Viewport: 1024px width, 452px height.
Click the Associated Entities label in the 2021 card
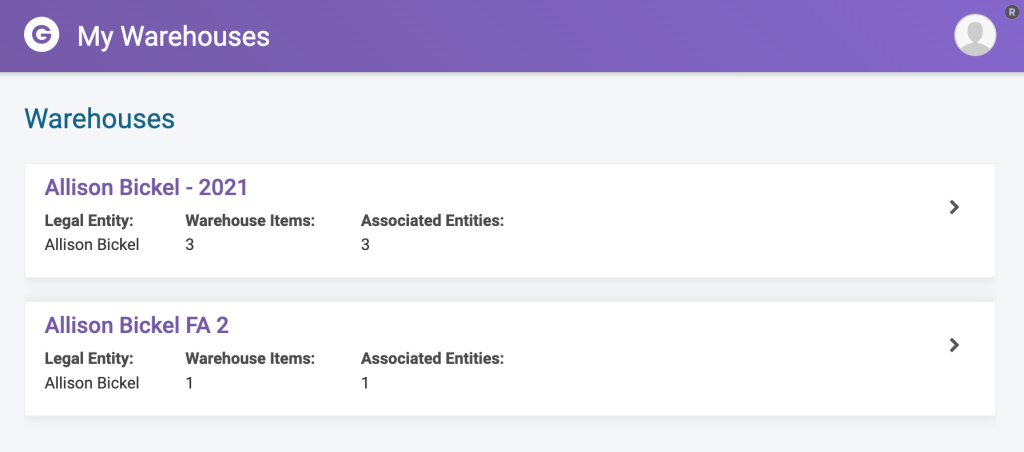[432, 221]
